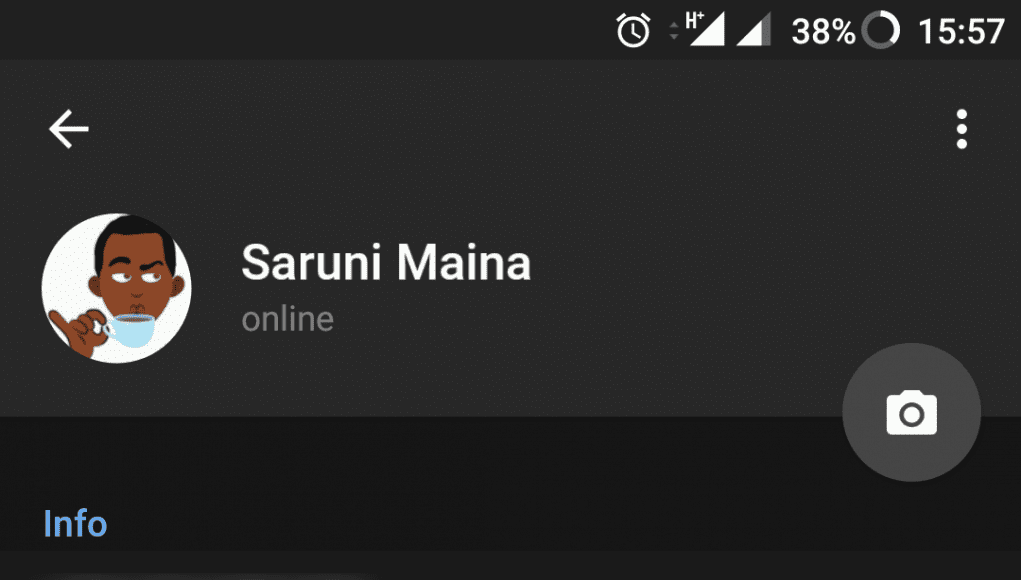Tap the coffee cup in the avatar
The width and height of the screenshot is (1021, 580).
click(x=130, y=329)
